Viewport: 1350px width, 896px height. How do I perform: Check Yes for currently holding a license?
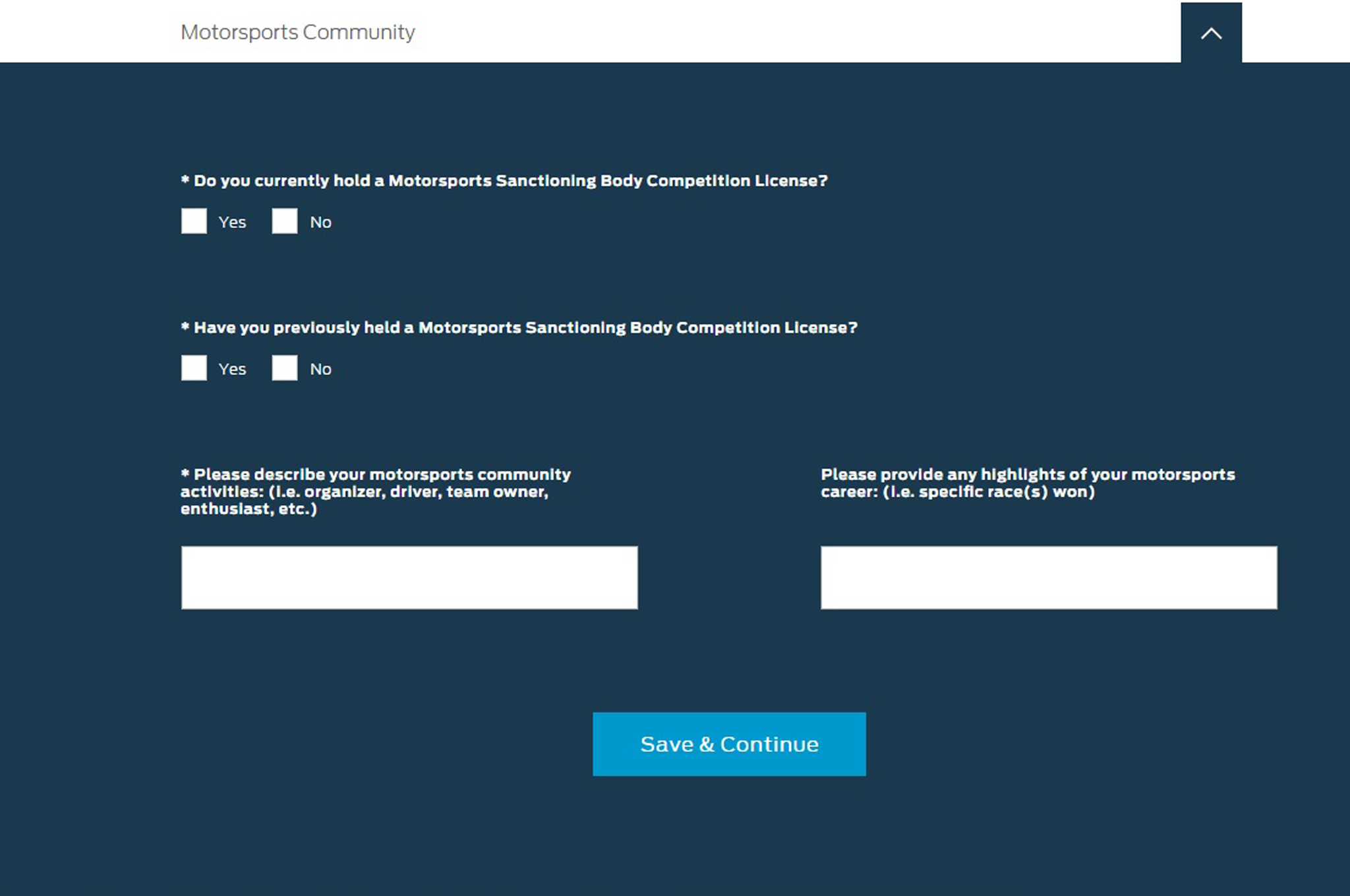point(194,221)
